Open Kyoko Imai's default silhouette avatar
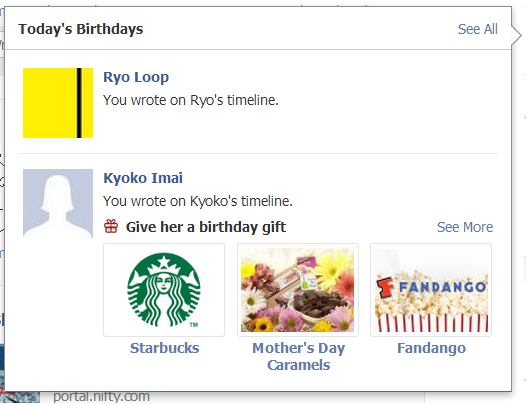The height and width of the screenshot is (405, 531). point(58,204)
